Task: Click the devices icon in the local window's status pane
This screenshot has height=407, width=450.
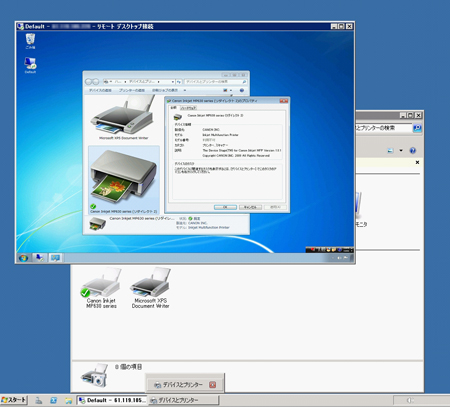Action: (x=94, y=376)
